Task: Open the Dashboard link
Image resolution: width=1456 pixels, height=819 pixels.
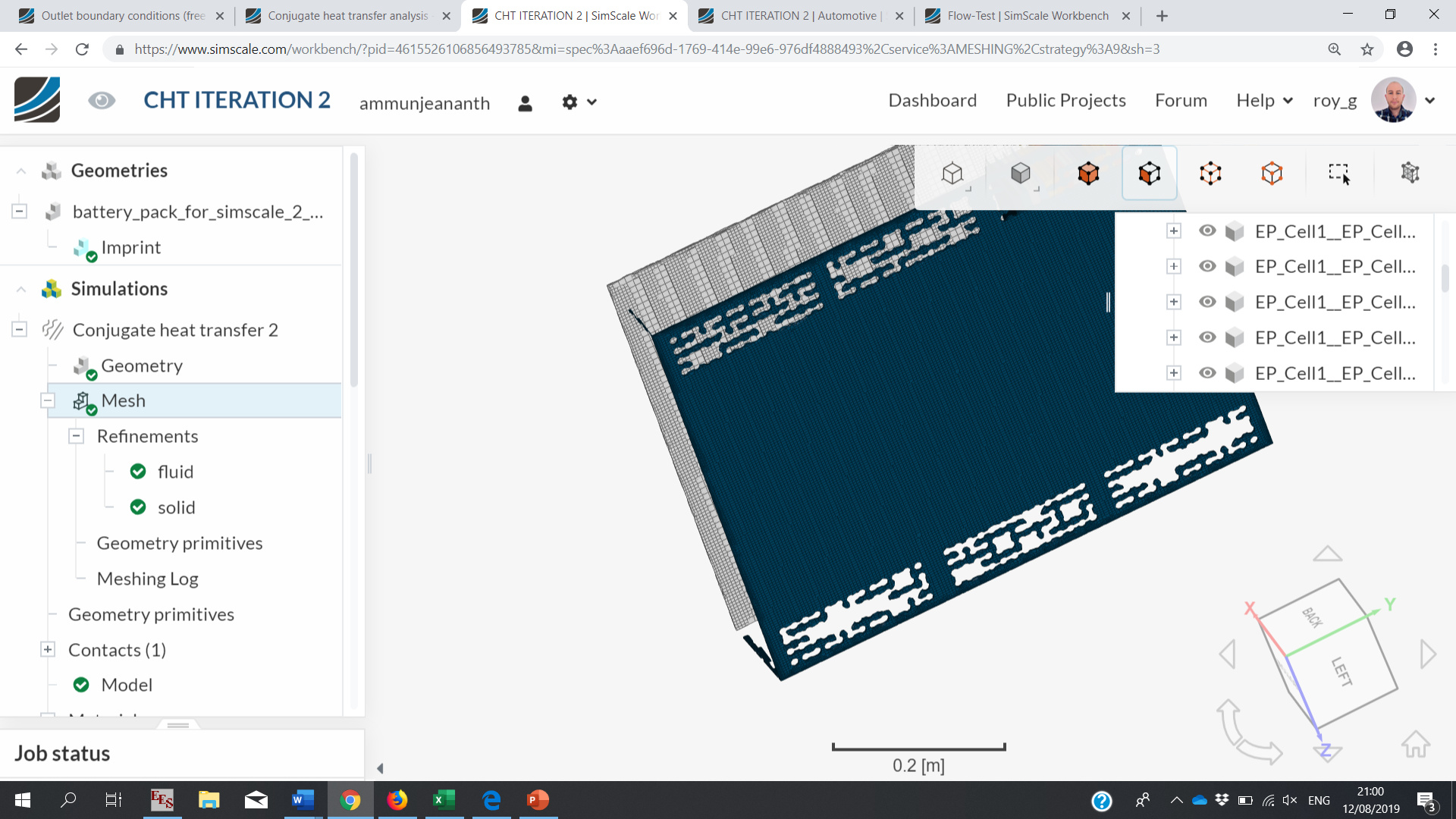Action: (932, 101)
